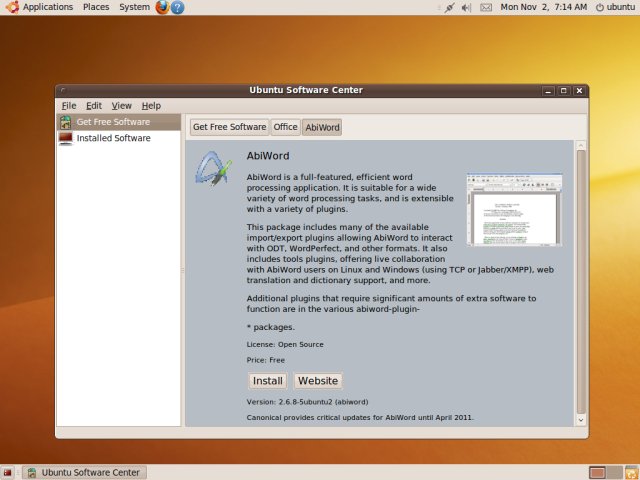Click the date and time clock

tap(544, 7)
